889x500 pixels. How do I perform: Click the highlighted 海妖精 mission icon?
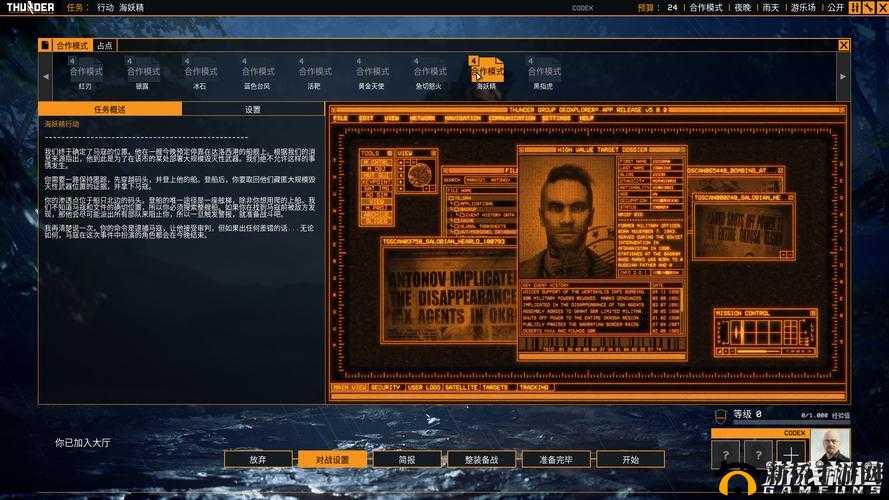(x=487, y=72)
